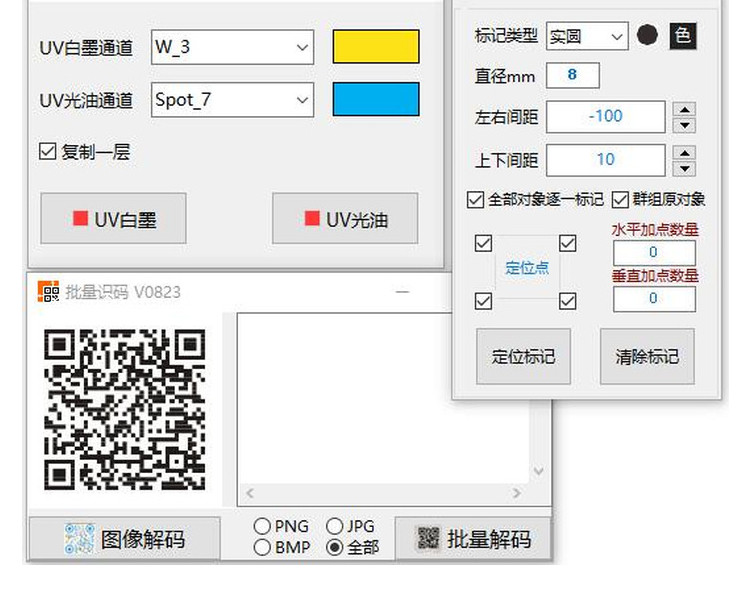Decrease 上下间距 with down arrow
The width and height of the screenshot is (750, 600).
684,168
